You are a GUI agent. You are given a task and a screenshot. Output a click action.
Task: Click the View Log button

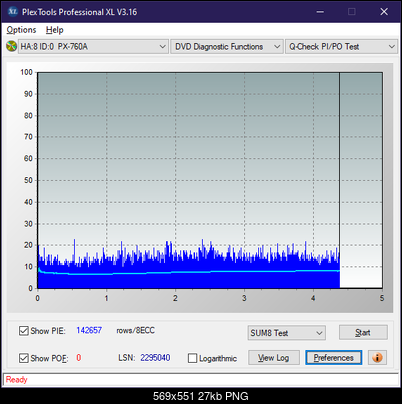274,358
